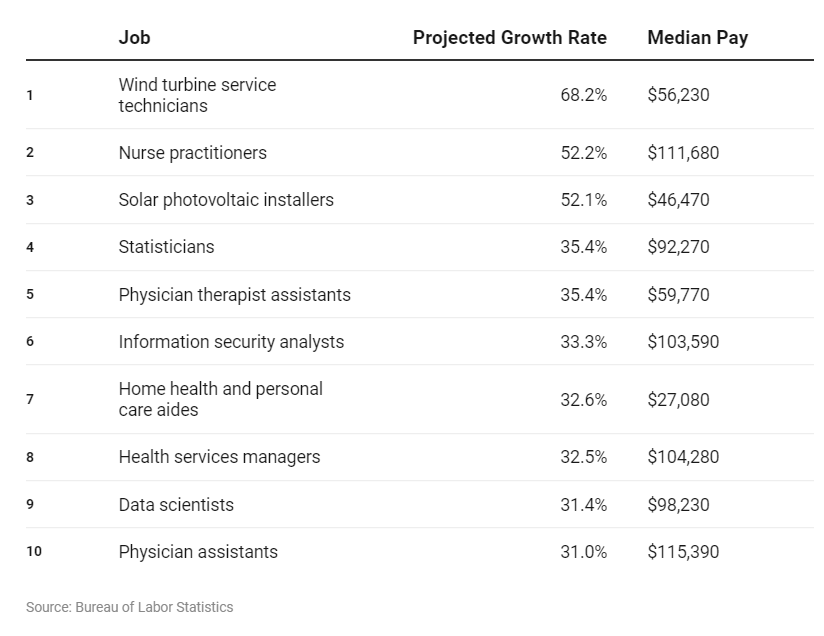Click the Nurse practitioners job name
The image size is (824, 636).
point(192,153)
